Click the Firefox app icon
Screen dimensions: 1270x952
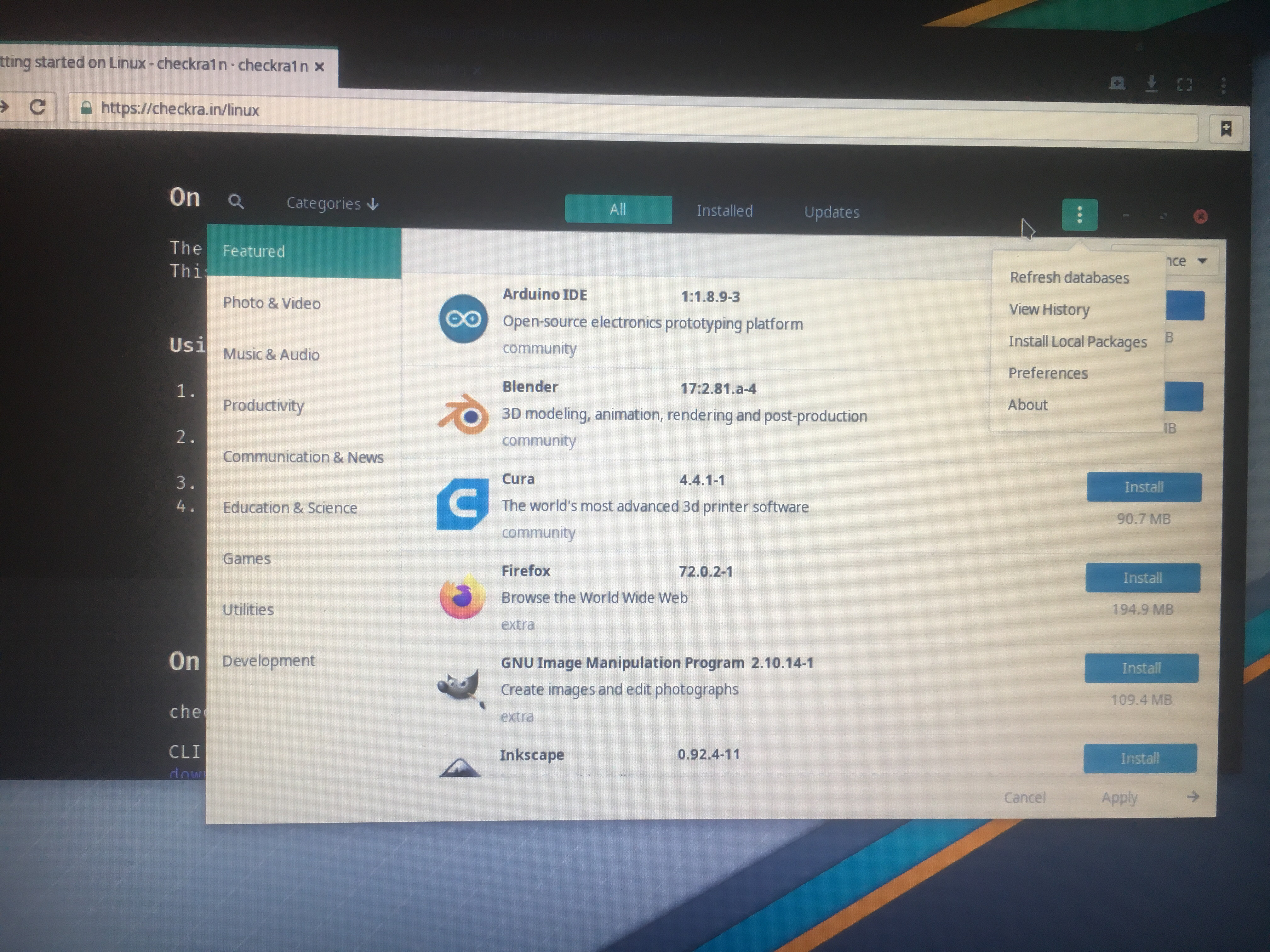tap(462, 598)
